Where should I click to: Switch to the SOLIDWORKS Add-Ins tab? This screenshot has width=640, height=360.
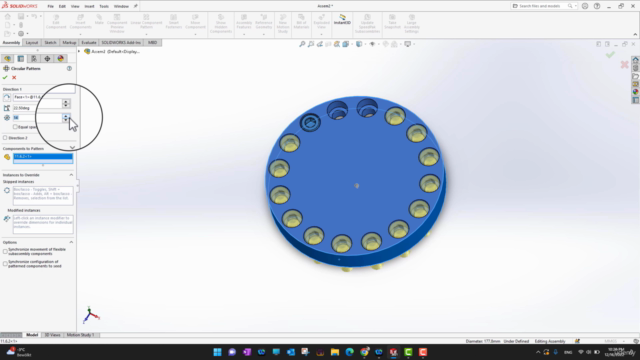(121, 42)
